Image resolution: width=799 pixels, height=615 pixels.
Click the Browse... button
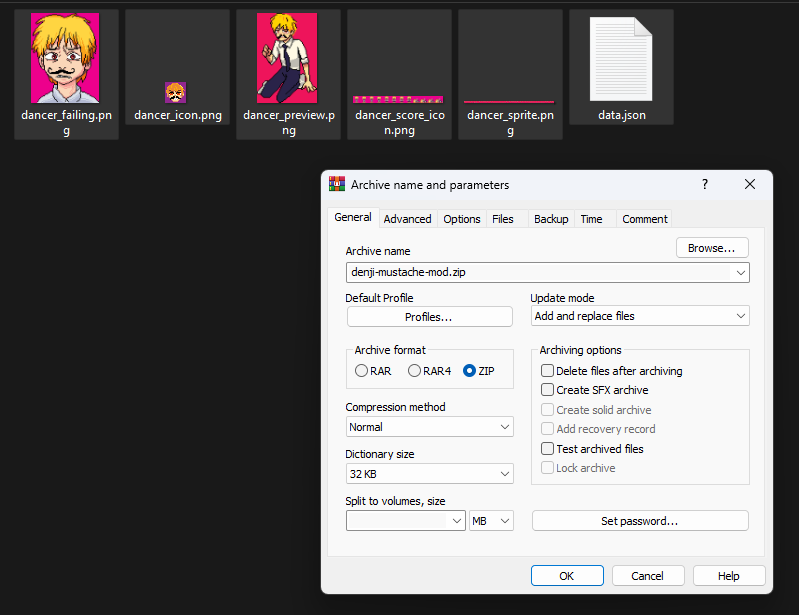(x=712, y=248)
